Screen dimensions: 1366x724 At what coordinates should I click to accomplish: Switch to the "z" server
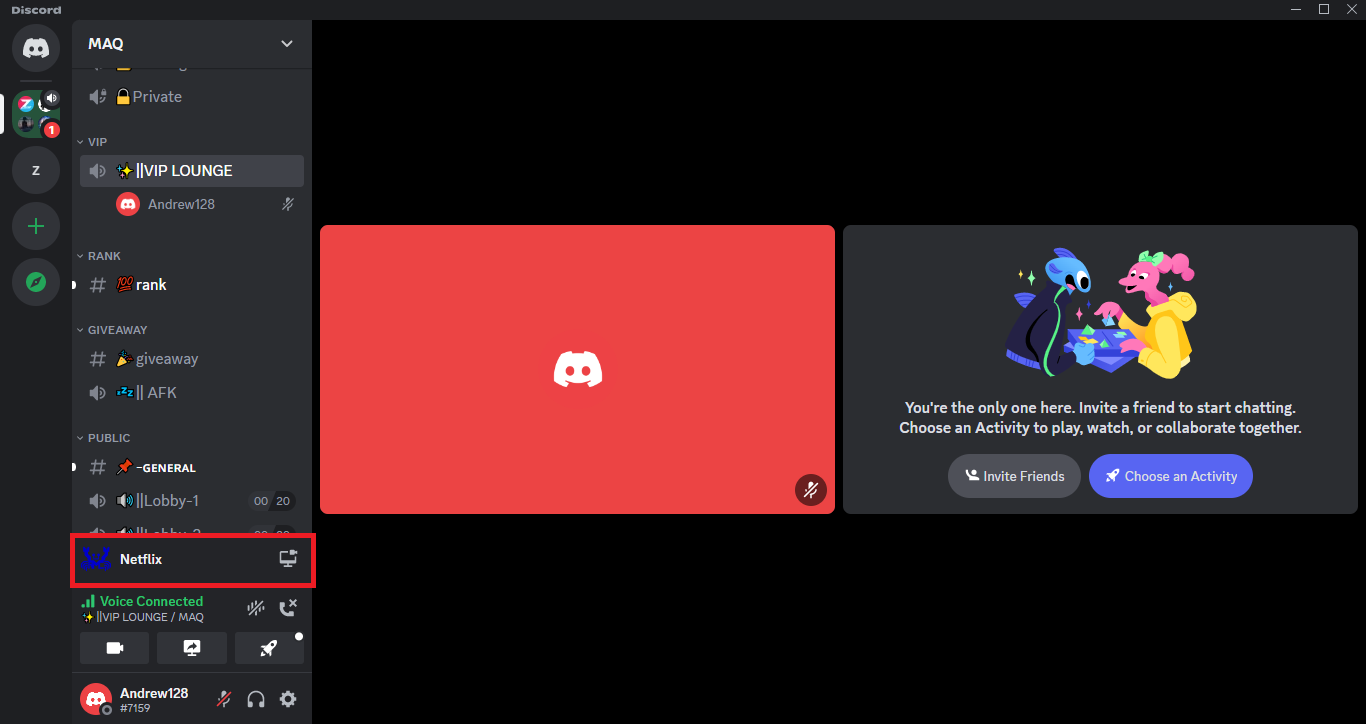36,170
